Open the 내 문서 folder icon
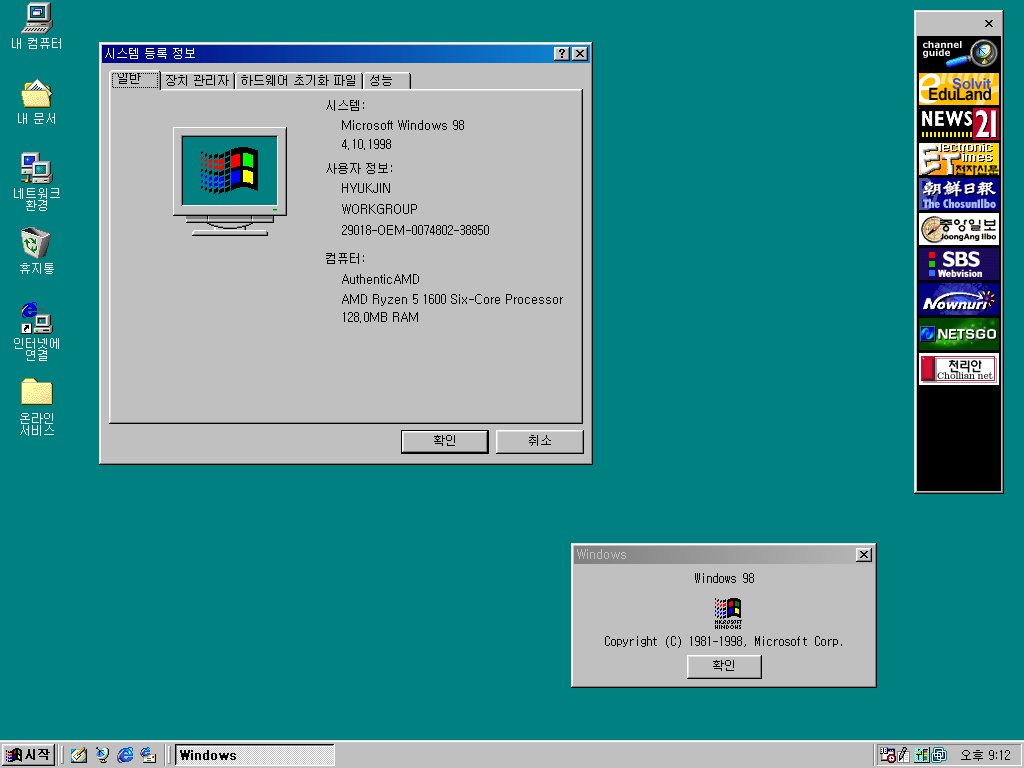Image resolution: width=1024 pixels, height=768 pixels. (x=37, y=103)
